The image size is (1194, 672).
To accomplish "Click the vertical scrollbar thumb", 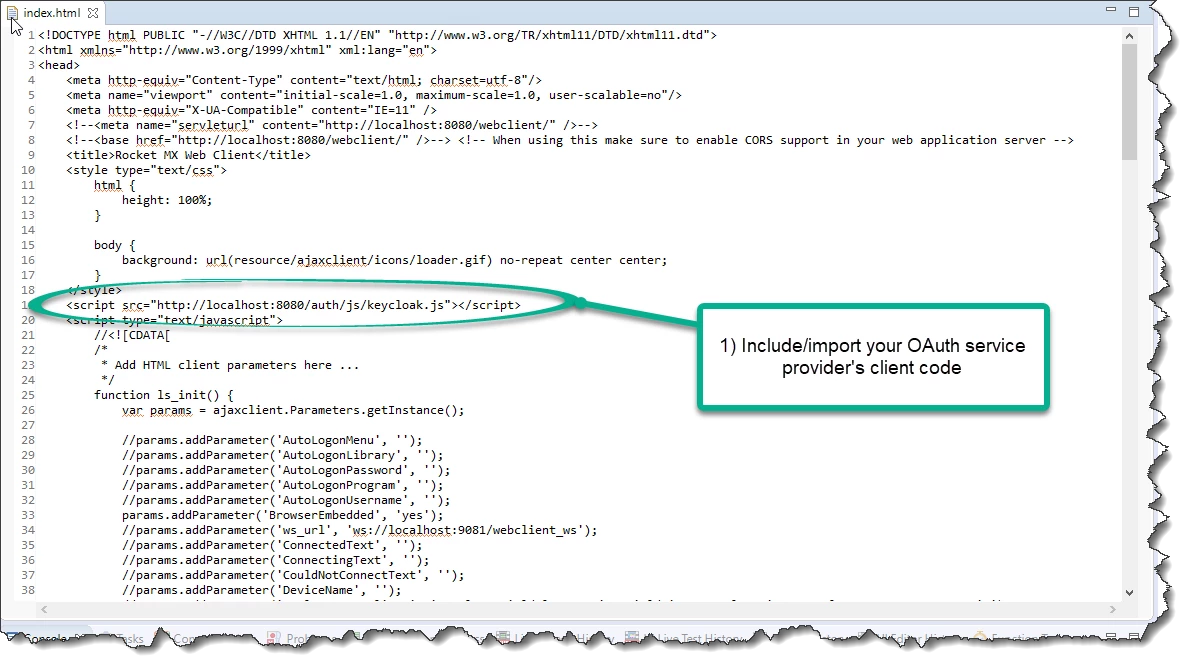I will (x=1129, y=101).
